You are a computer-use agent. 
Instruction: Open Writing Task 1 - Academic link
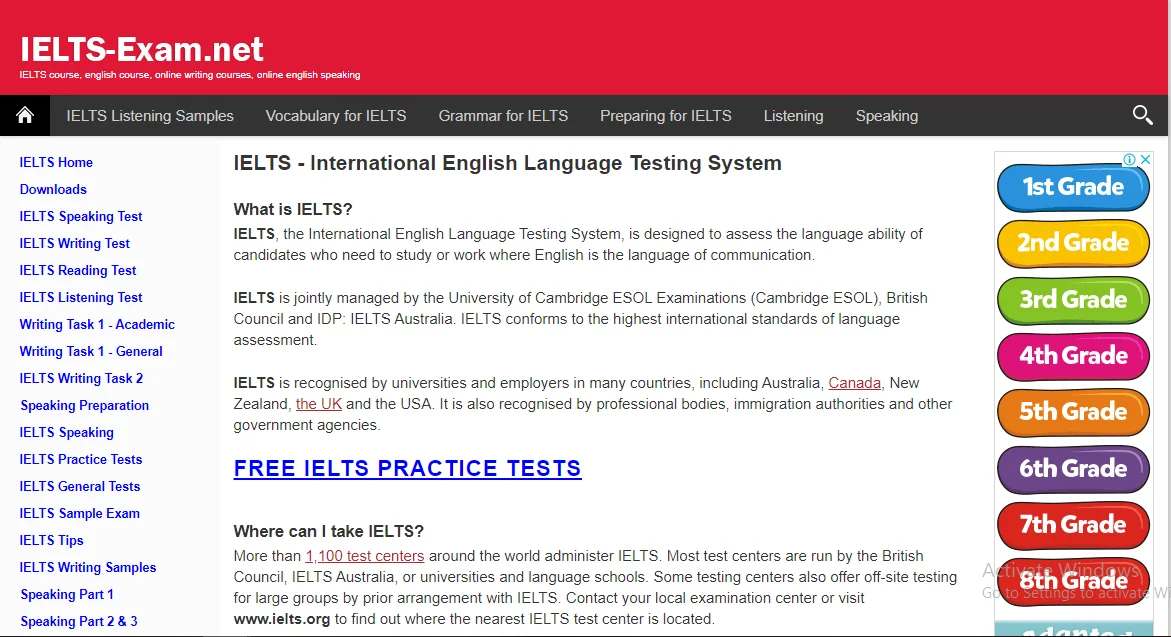coord(97,324)
